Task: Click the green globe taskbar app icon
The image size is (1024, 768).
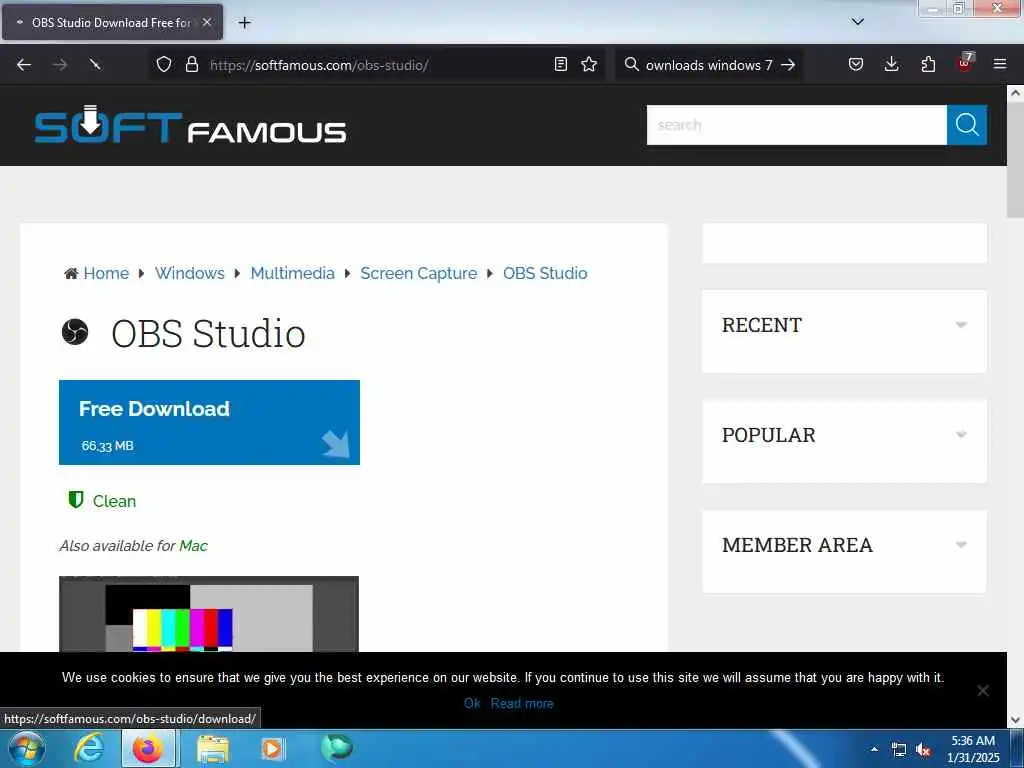Action: coord(337,748)
